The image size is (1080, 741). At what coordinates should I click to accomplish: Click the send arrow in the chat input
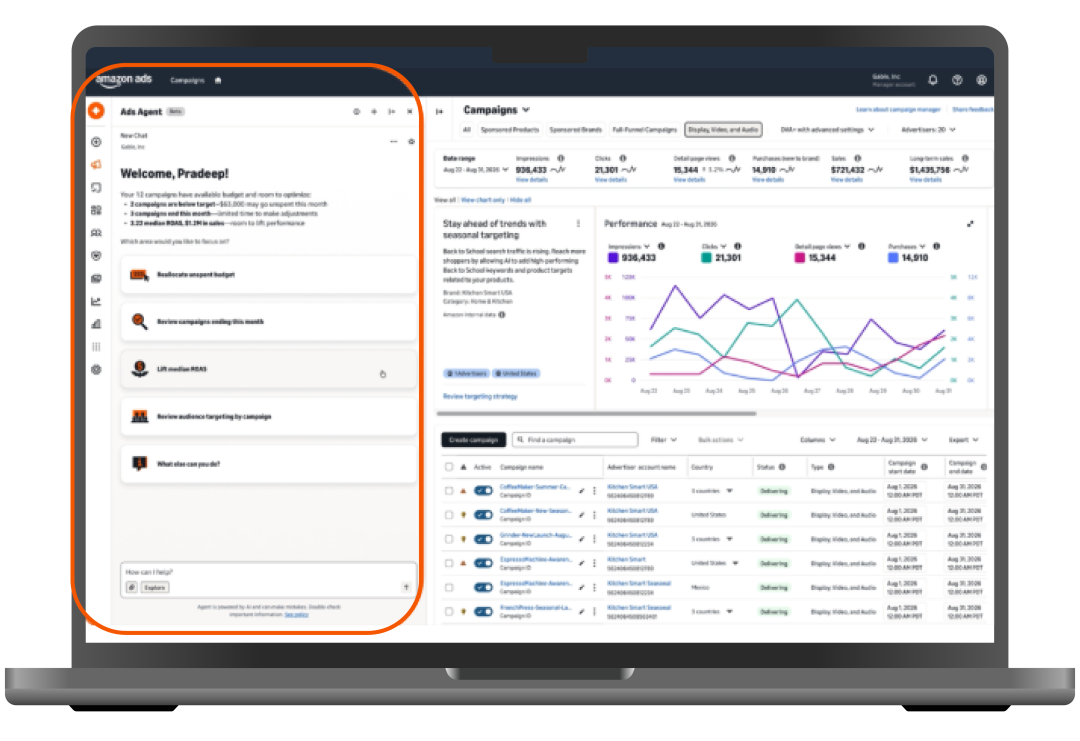[x=406, y=587]
